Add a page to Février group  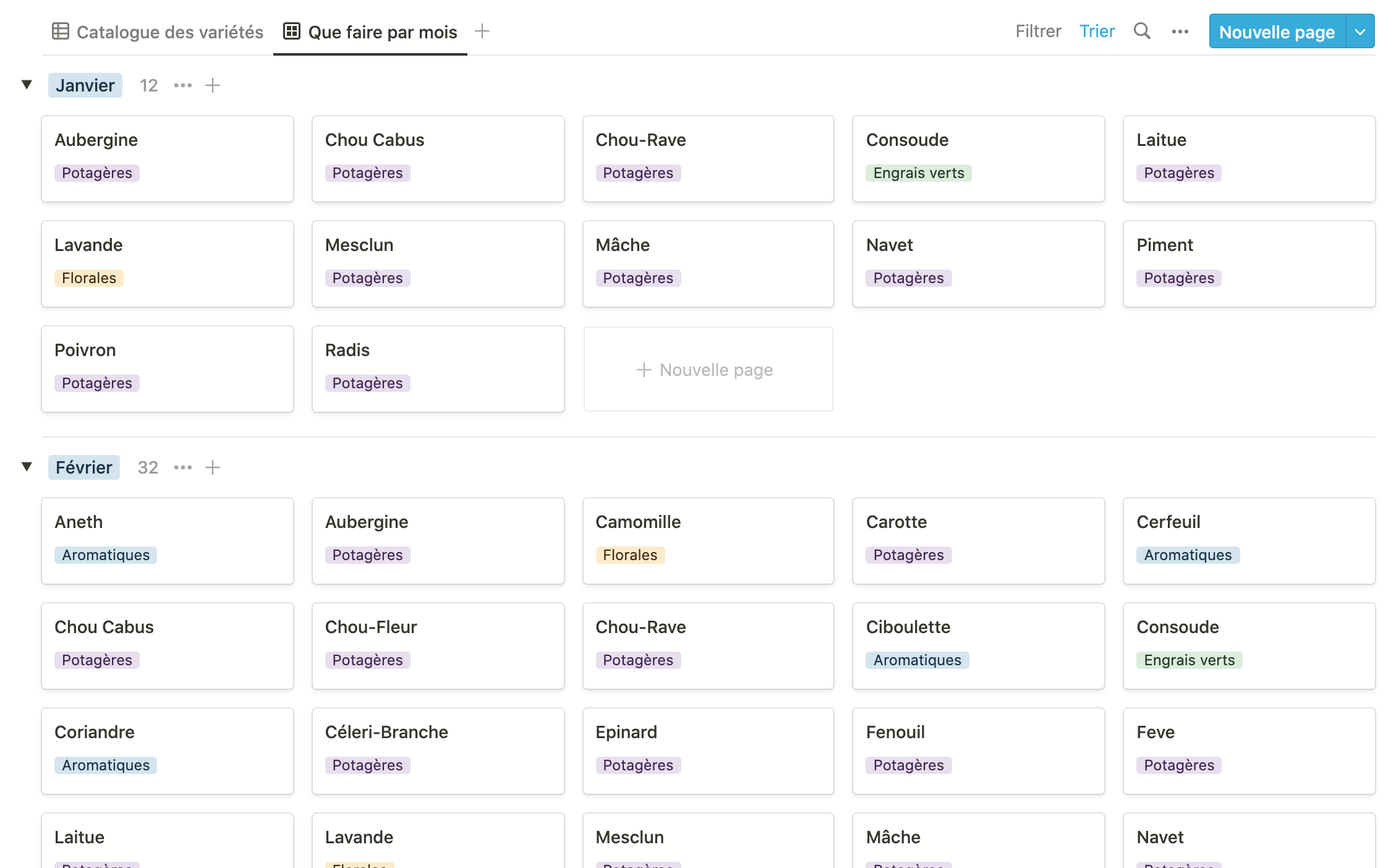(213, 467)
